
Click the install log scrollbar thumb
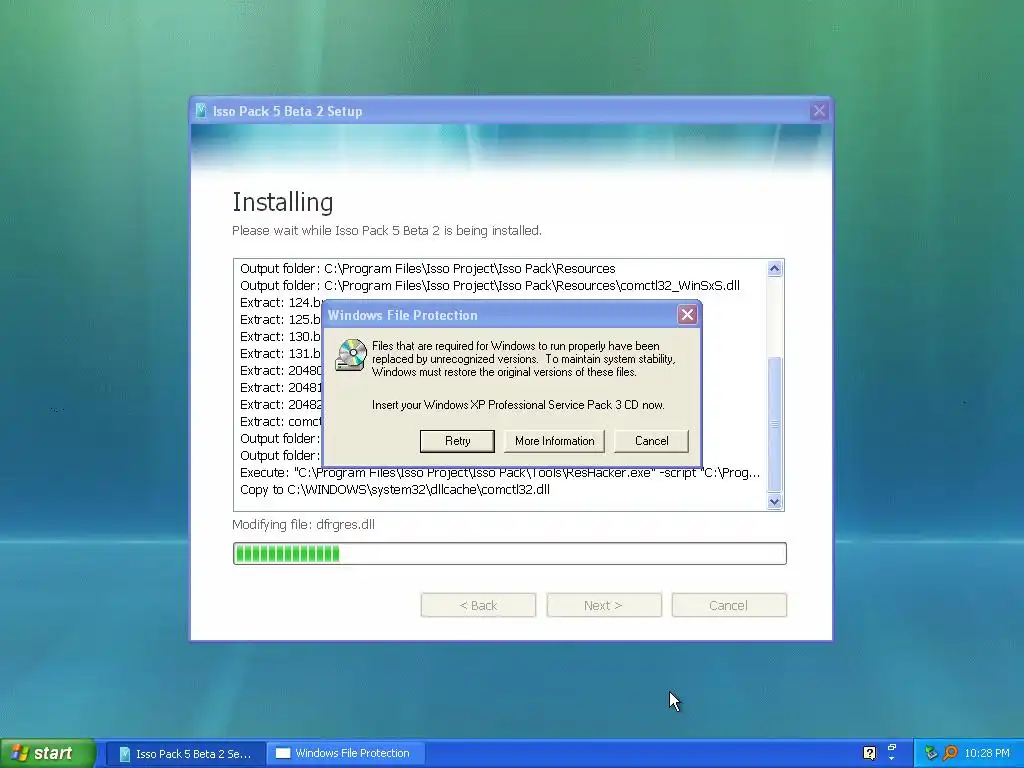(775, 423)
